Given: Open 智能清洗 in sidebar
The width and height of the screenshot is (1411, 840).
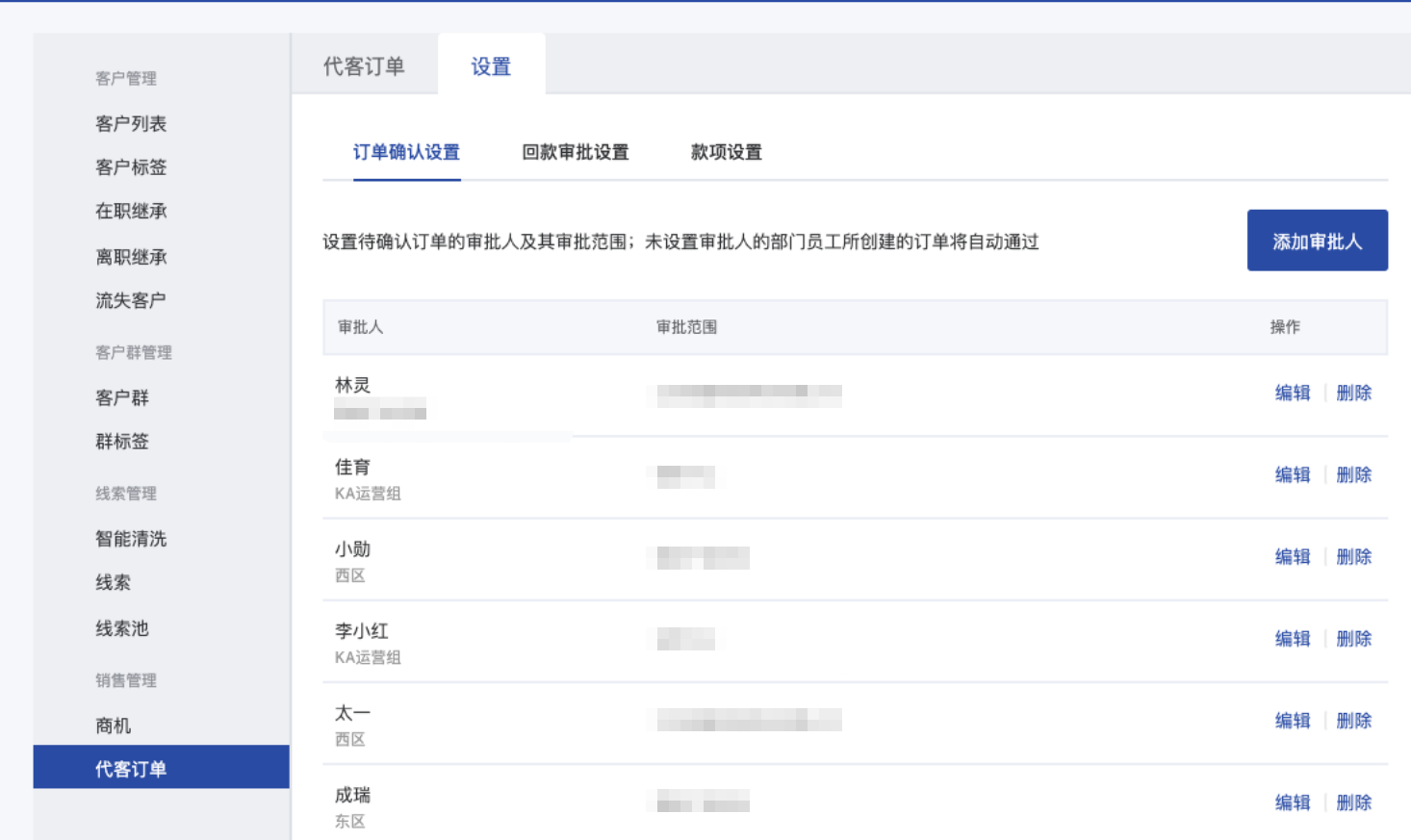Looking at the screenshot, I should click(131, 538).
